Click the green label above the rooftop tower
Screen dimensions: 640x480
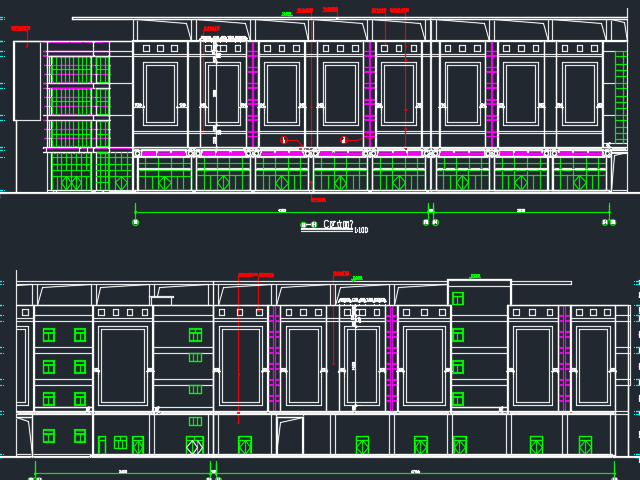pyautogui.click(x=475, y=276)
